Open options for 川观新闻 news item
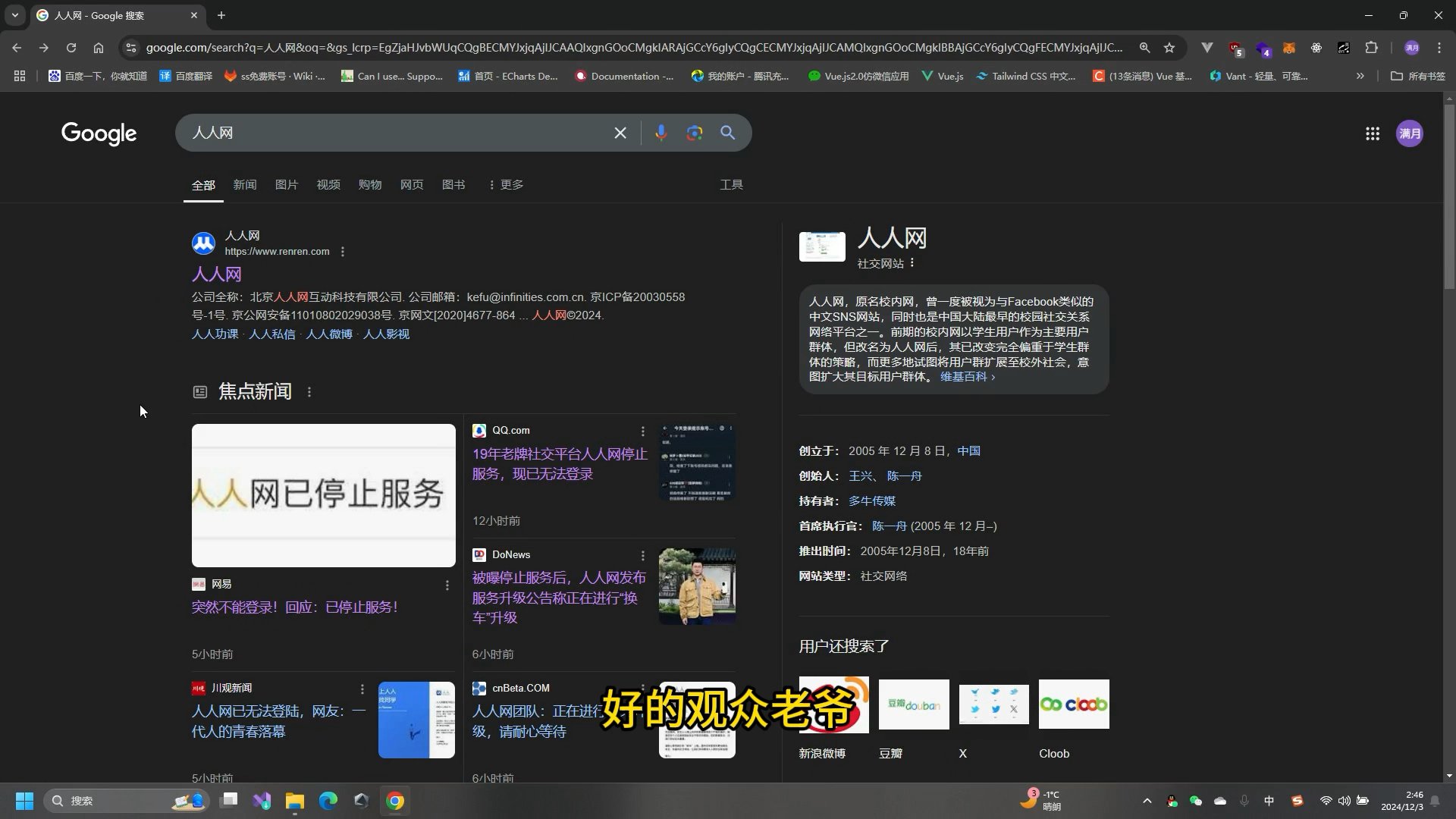 [362, 689]
